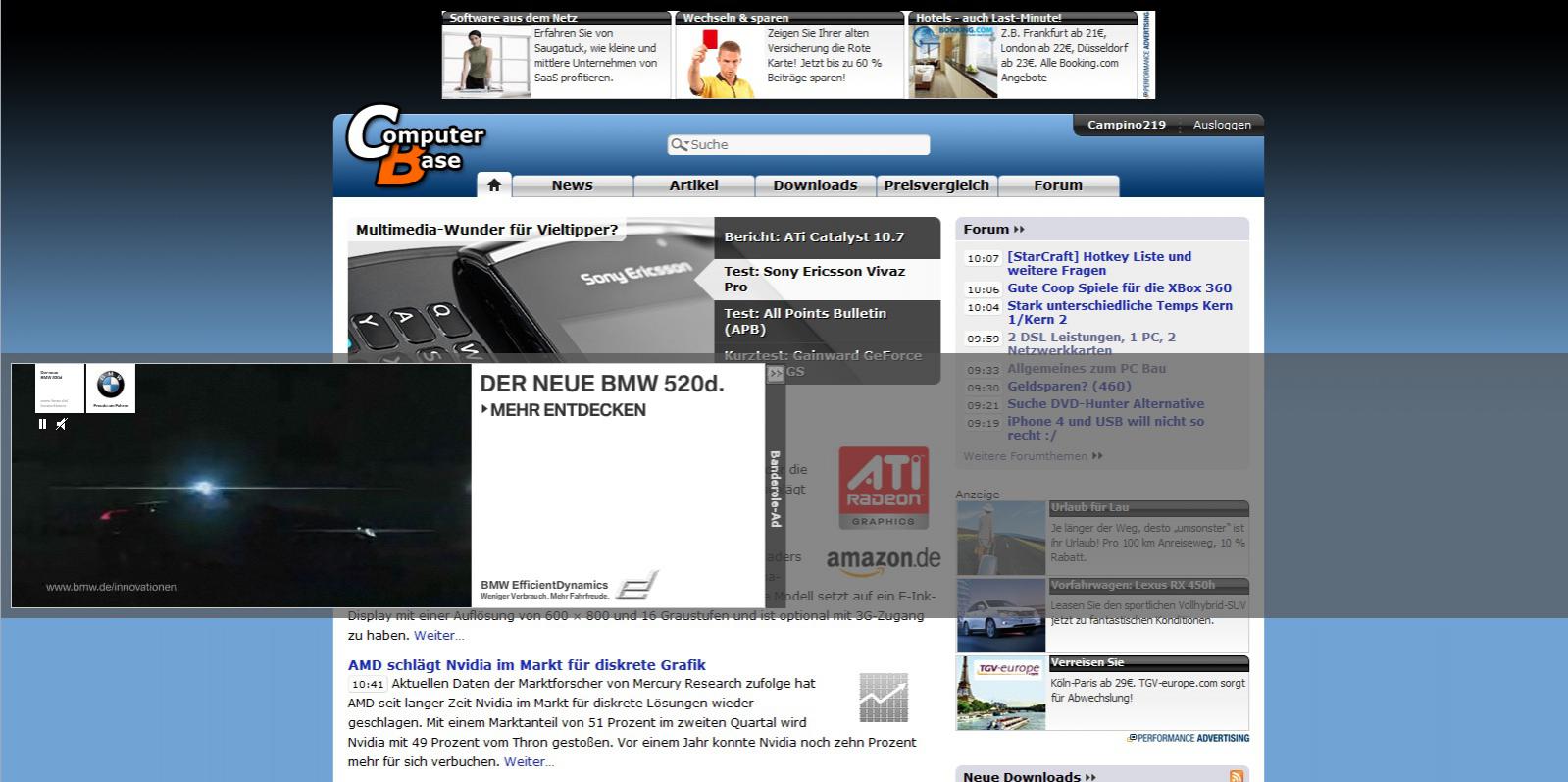Open the News tab
1568x782 pixels.
tap(572, 185)
